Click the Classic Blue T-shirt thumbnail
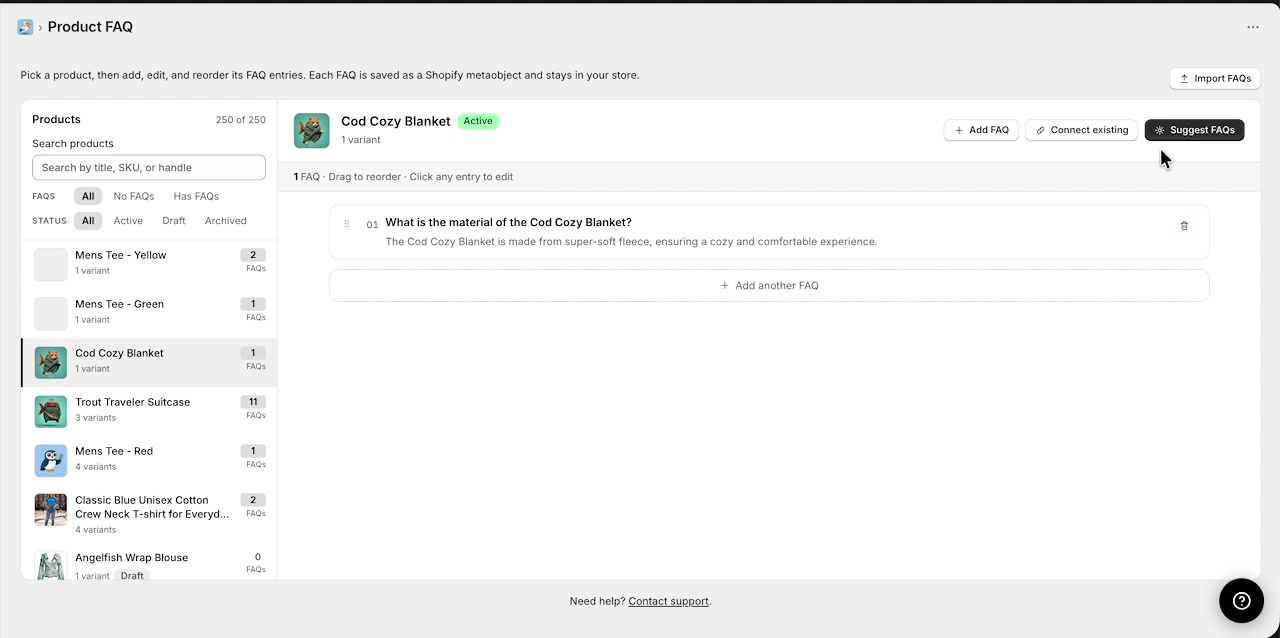The width and height of the screenshot is (1280, 638). [51, 509]
